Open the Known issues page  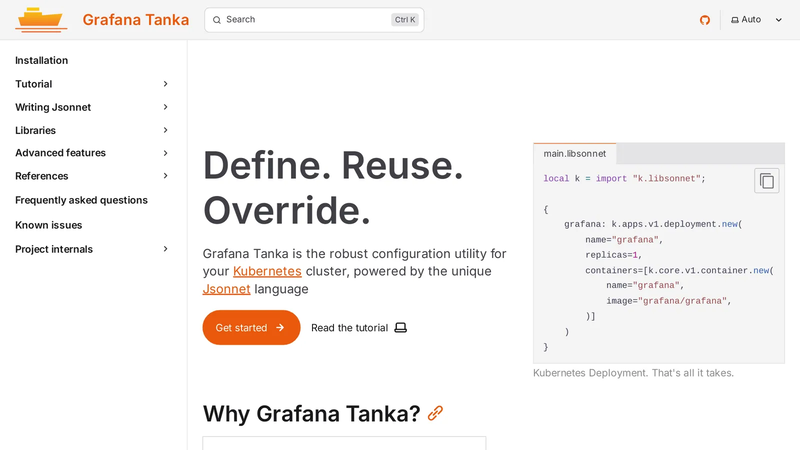point(48,225)
